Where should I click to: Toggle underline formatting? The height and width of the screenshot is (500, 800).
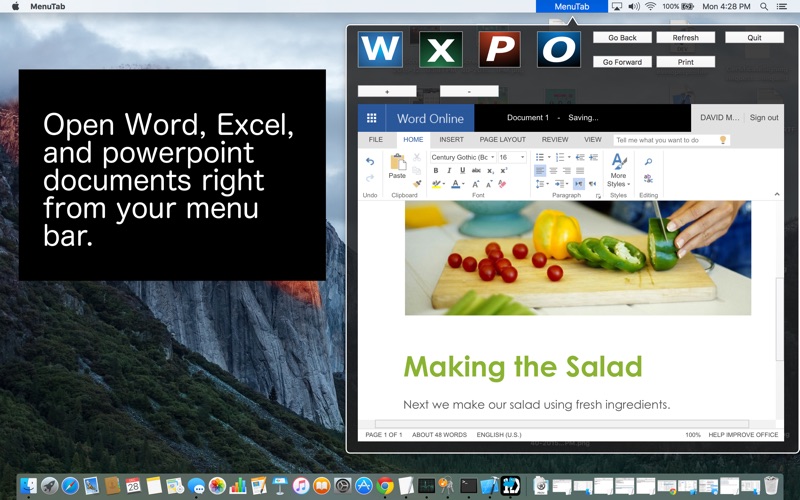[x=462, y=170]
